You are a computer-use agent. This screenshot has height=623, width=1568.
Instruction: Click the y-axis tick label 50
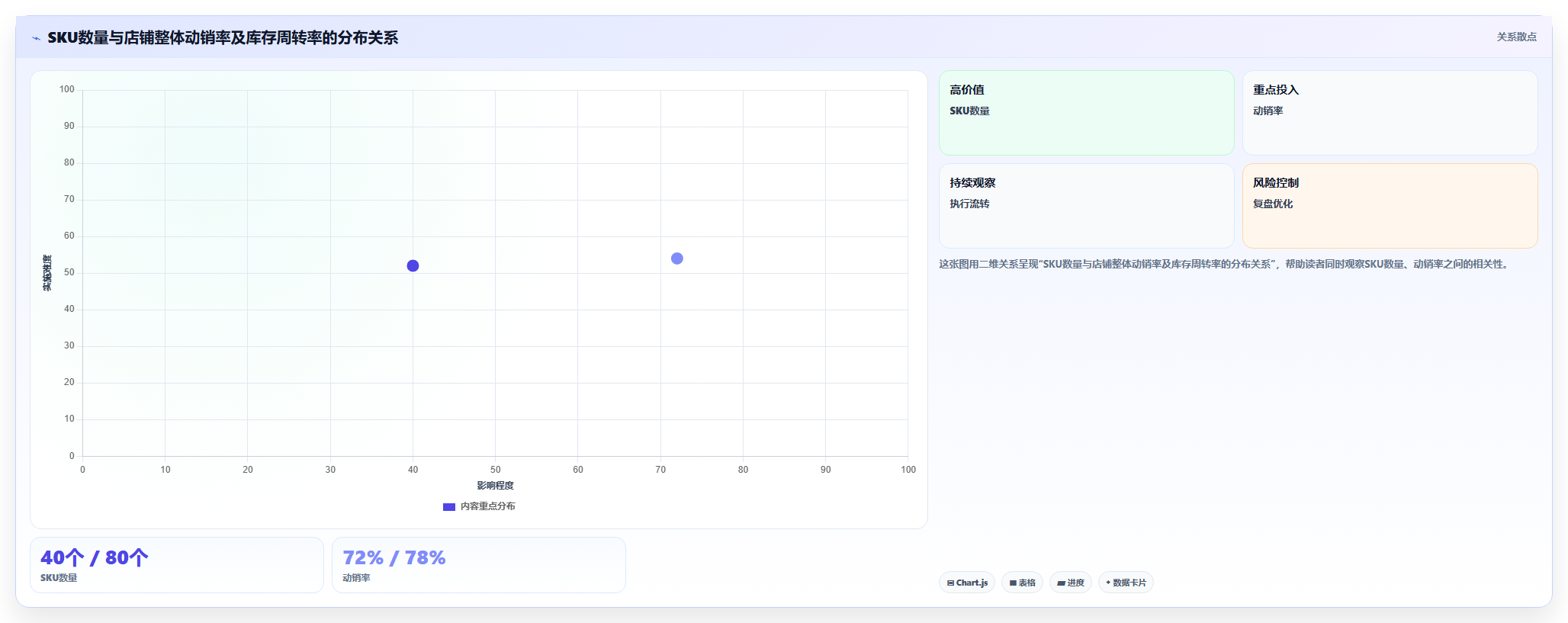[x=69, y=272]
